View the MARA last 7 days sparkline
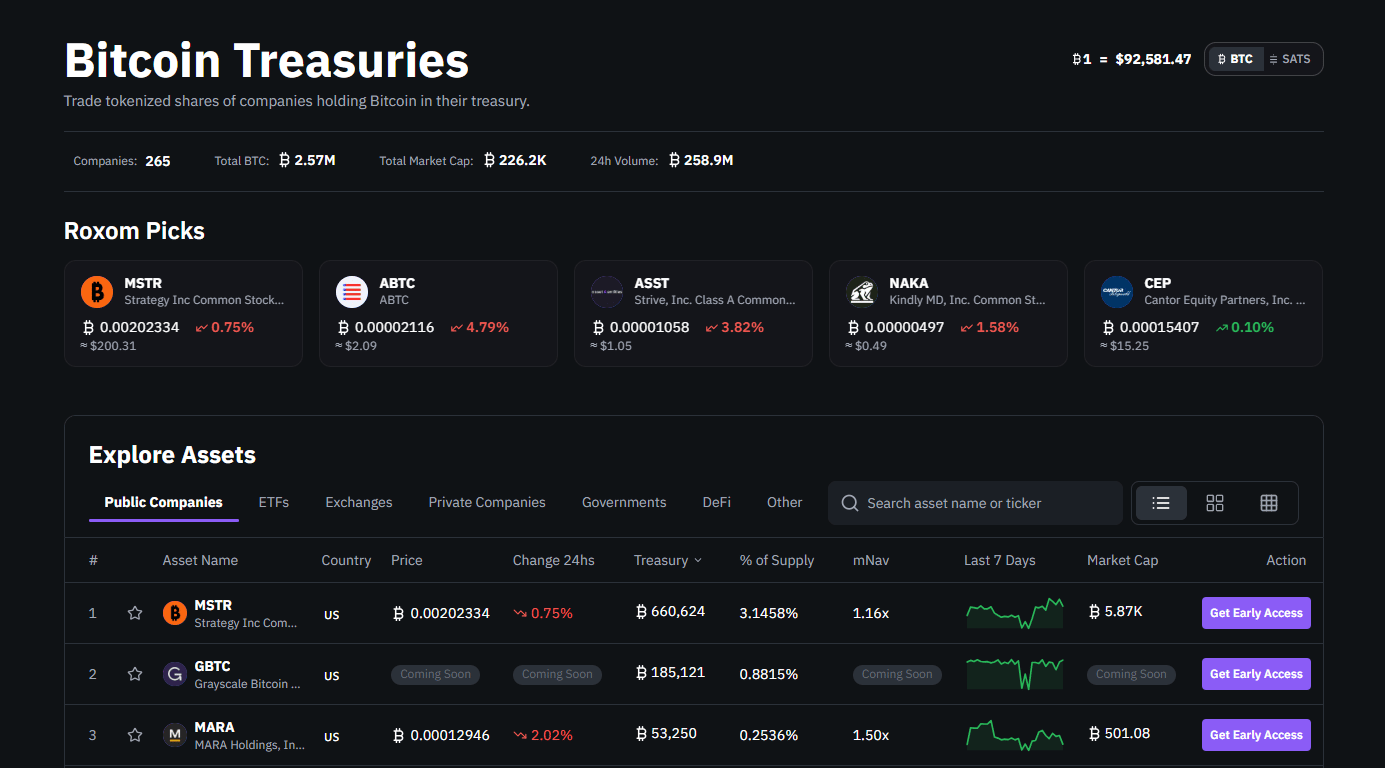Screen dimensions: 1385x768 click(x=1015, y=735)
